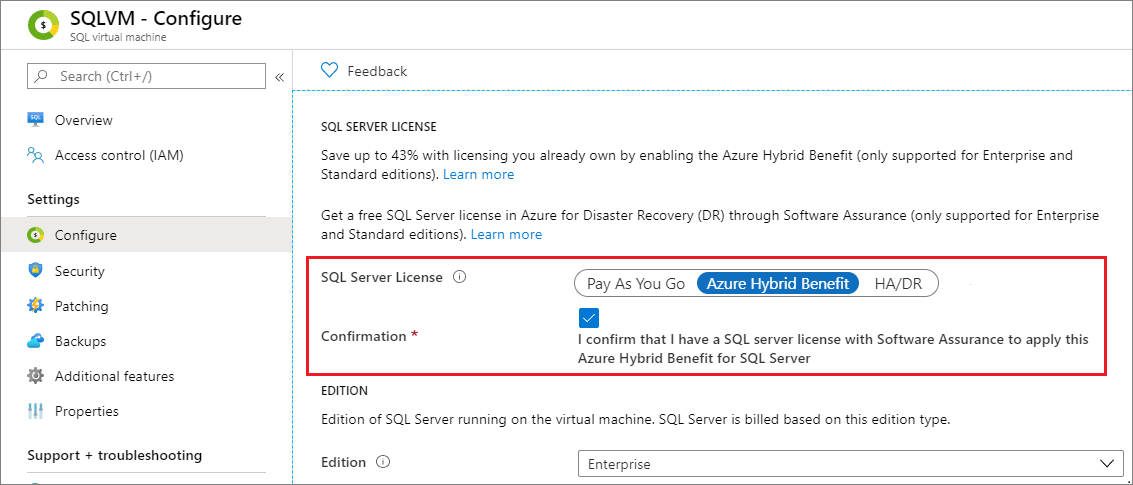Click the Overview SQL icon in sidebar
This screenshot has width=1133, height=485.
pyautogui.click(x=36, y=120)
